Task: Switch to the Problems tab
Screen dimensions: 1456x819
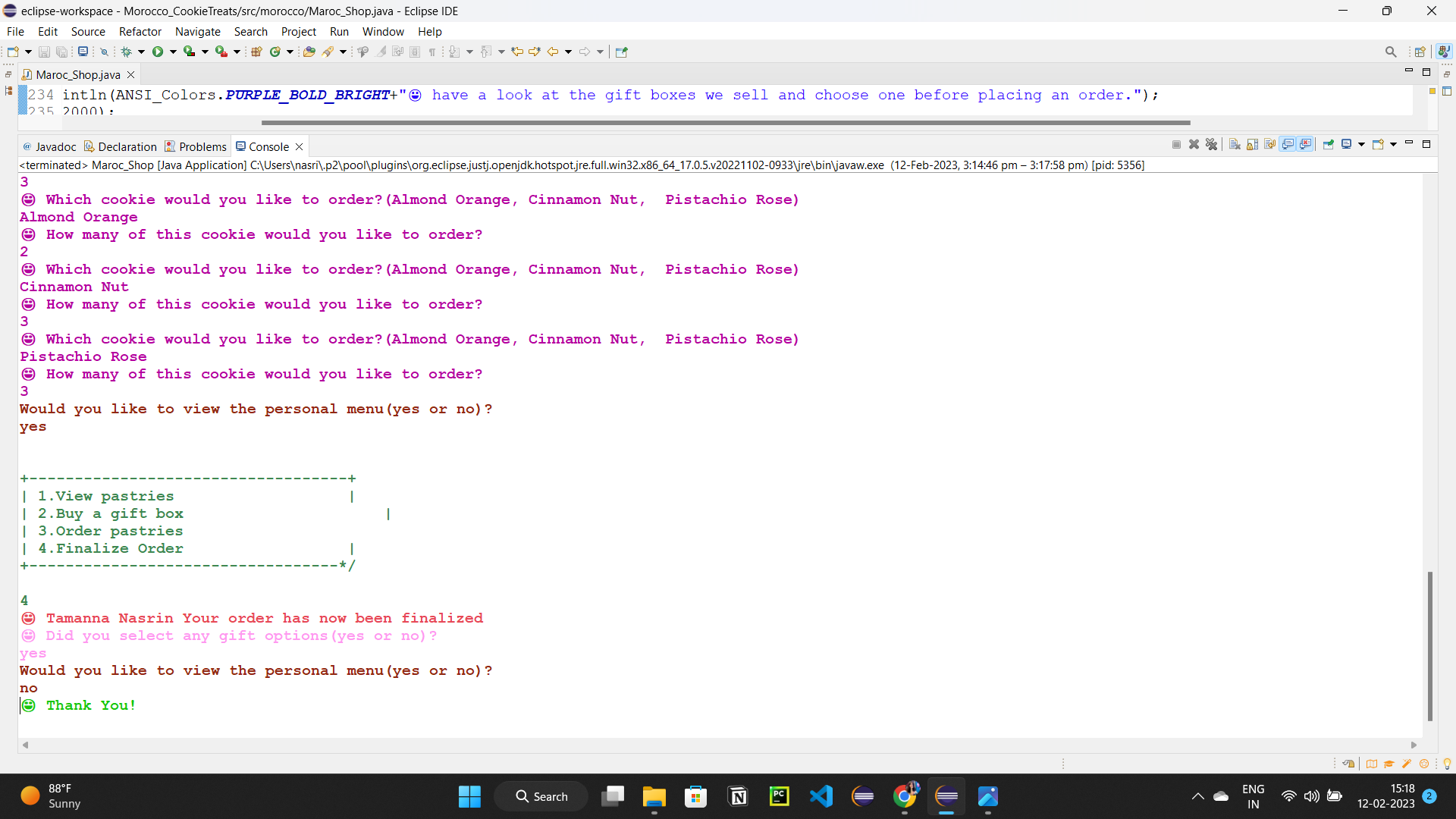Action: pyautogui.click(x=202, y=146)
